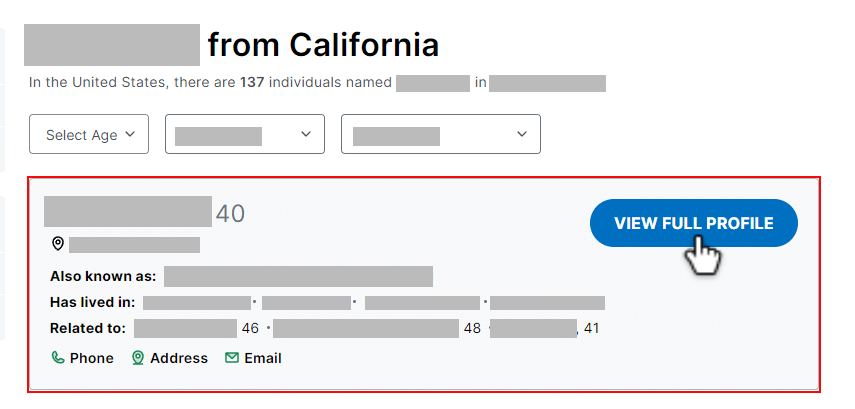The image size is (855, 409).
Task: Open the related person aged 46
Action: coord(185,329)
